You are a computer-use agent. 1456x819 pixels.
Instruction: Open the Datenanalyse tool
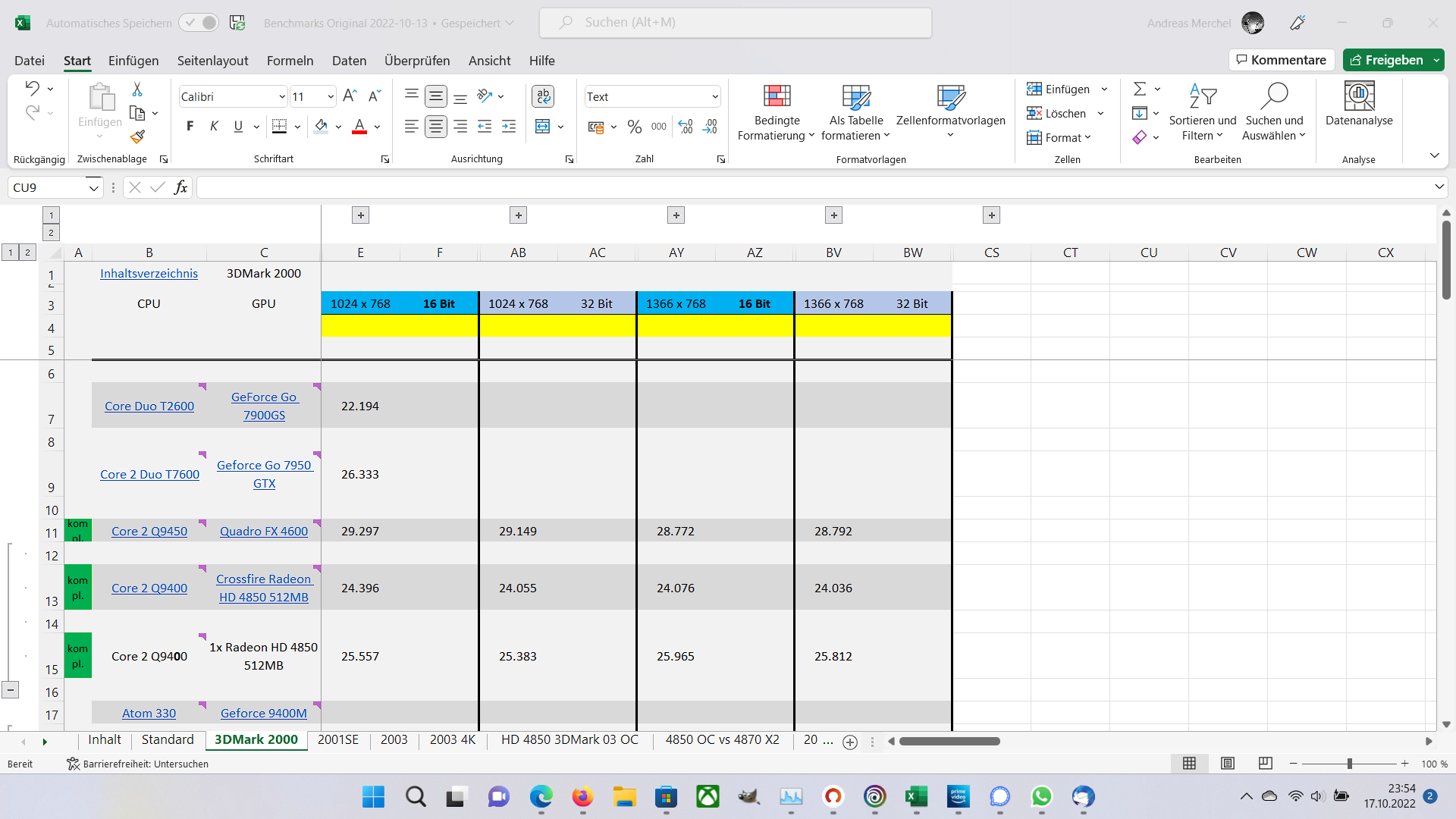pos(1359,105)
